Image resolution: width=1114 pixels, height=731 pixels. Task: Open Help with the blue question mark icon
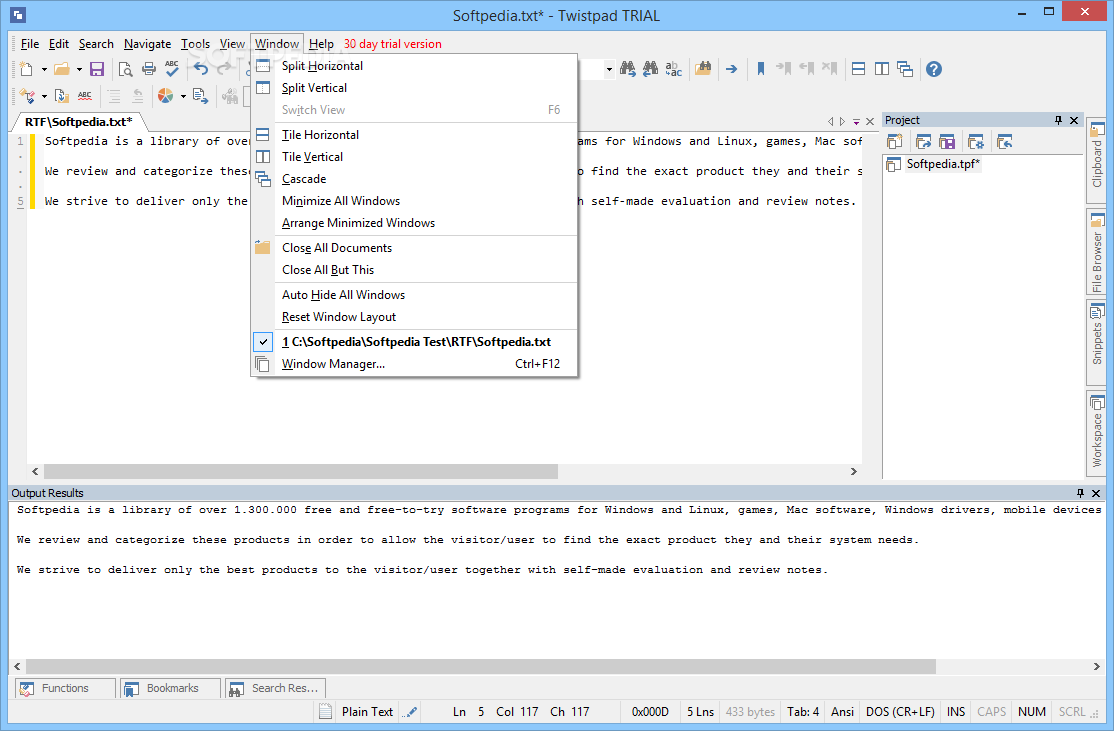tap(934, 69)
